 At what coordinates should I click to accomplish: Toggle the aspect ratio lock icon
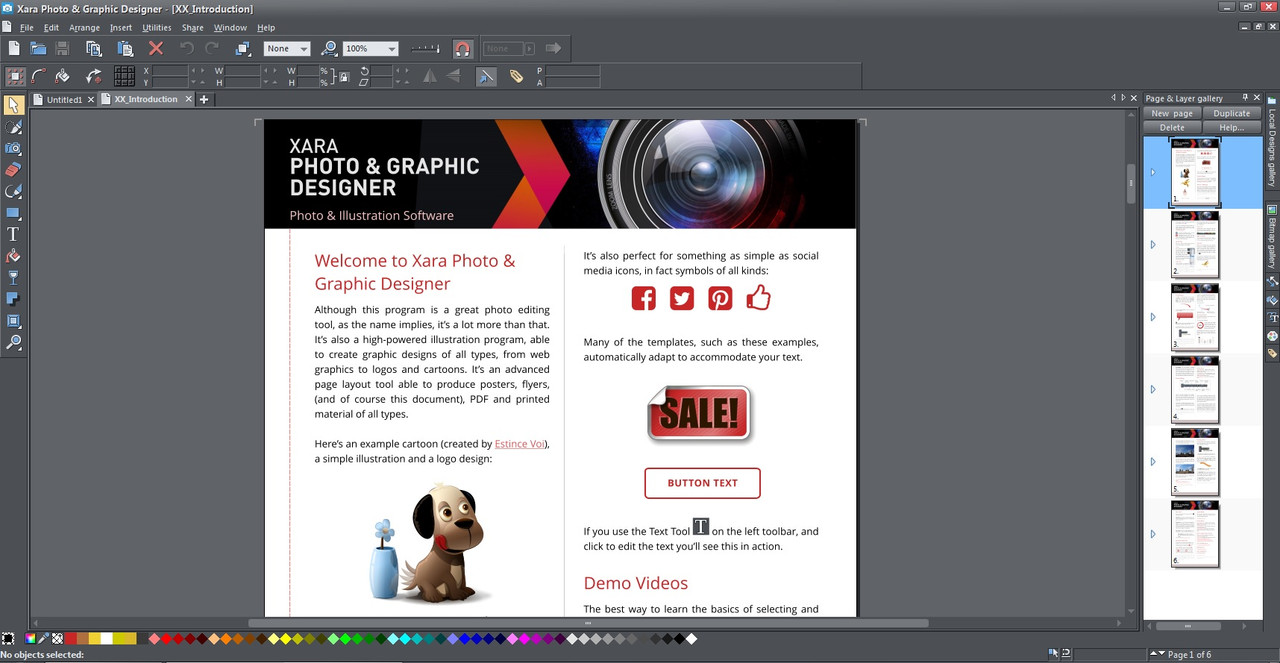click(x=343, y=76)
